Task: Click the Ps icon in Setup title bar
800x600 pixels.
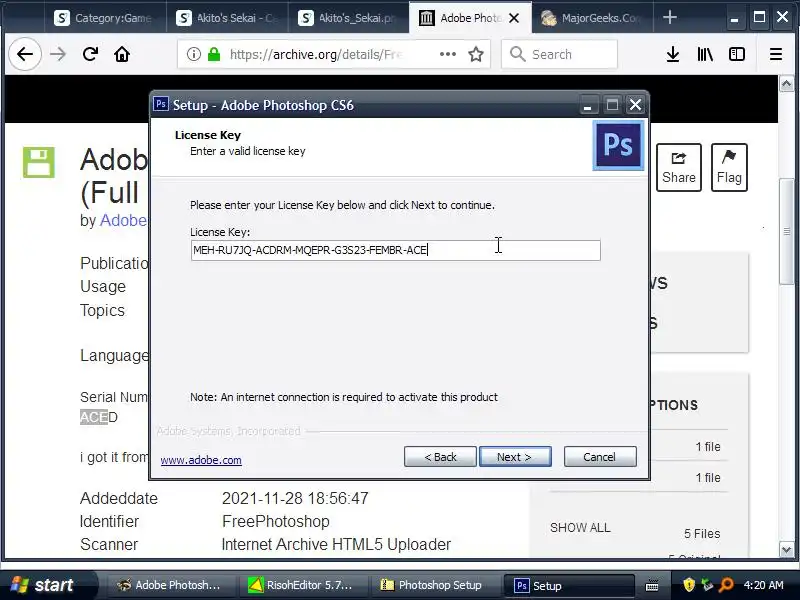Action: [x=161, y=104]
